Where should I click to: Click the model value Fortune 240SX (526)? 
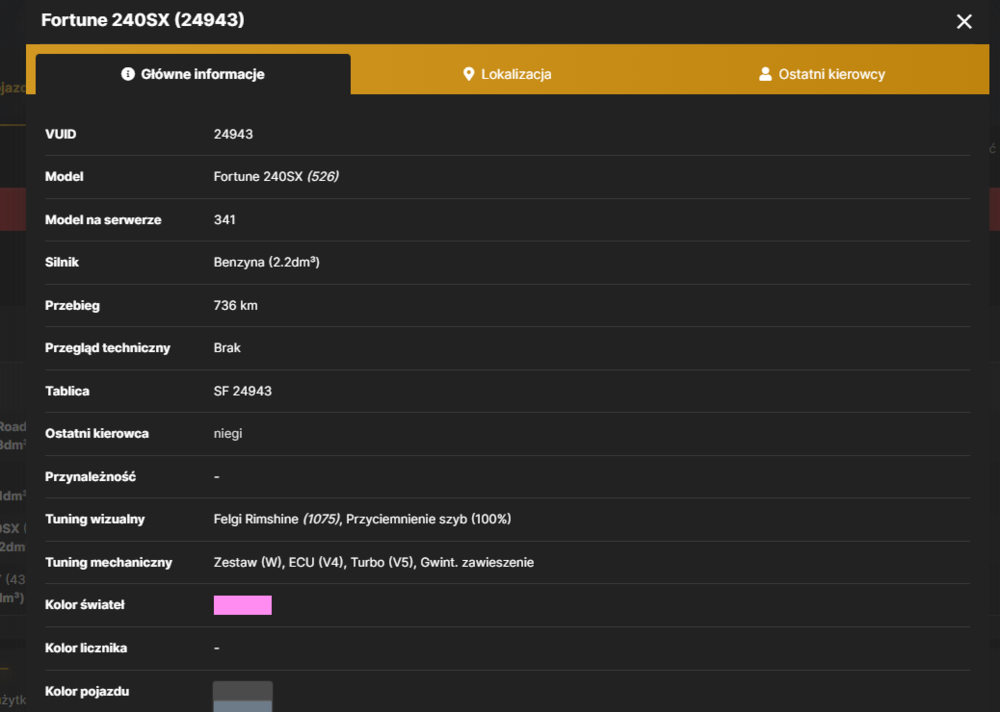coord(276,177)
